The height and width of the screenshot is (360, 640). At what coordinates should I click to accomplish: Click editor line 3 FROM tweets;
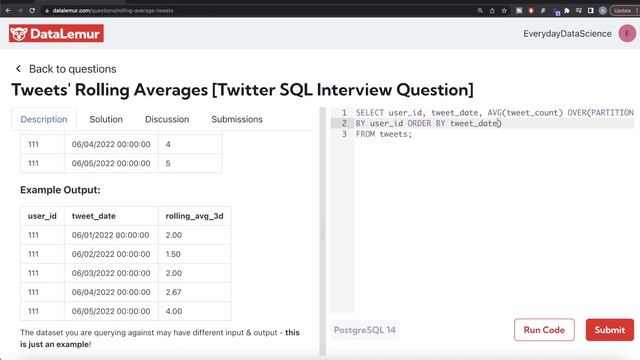coord(384,134)
